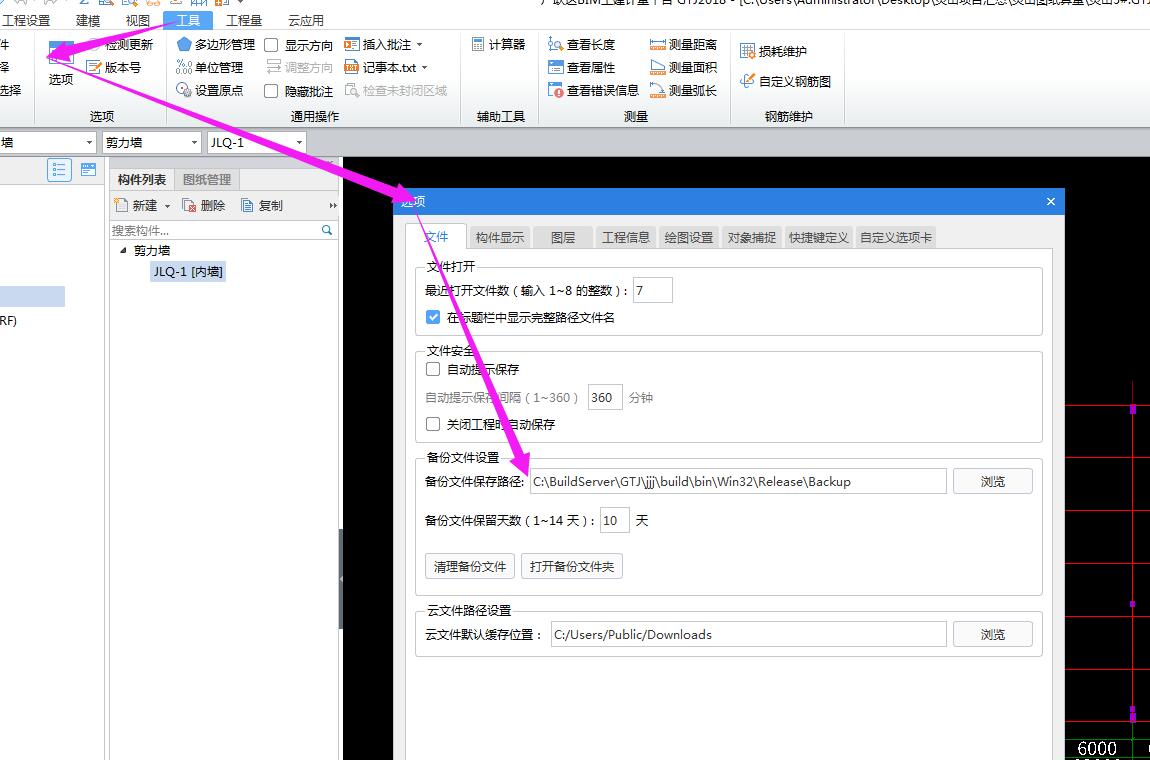This screenshot has width=1150, height=760.
Task: Expand 插入批注 dropdown arrow
Action: pyautogui.click(x=420, y=45)
